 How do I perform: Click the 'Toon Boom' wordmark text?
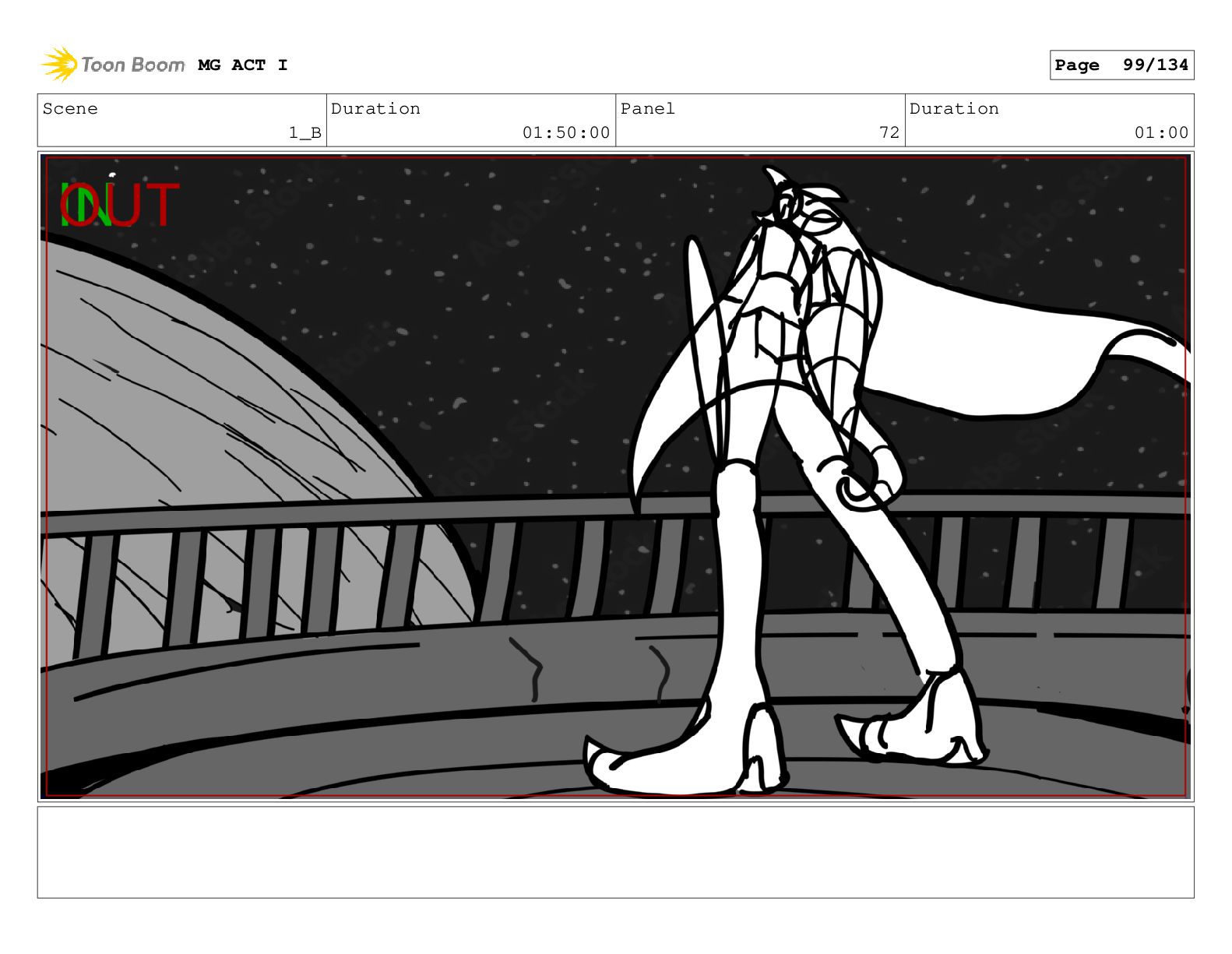(x=133, y=65)
